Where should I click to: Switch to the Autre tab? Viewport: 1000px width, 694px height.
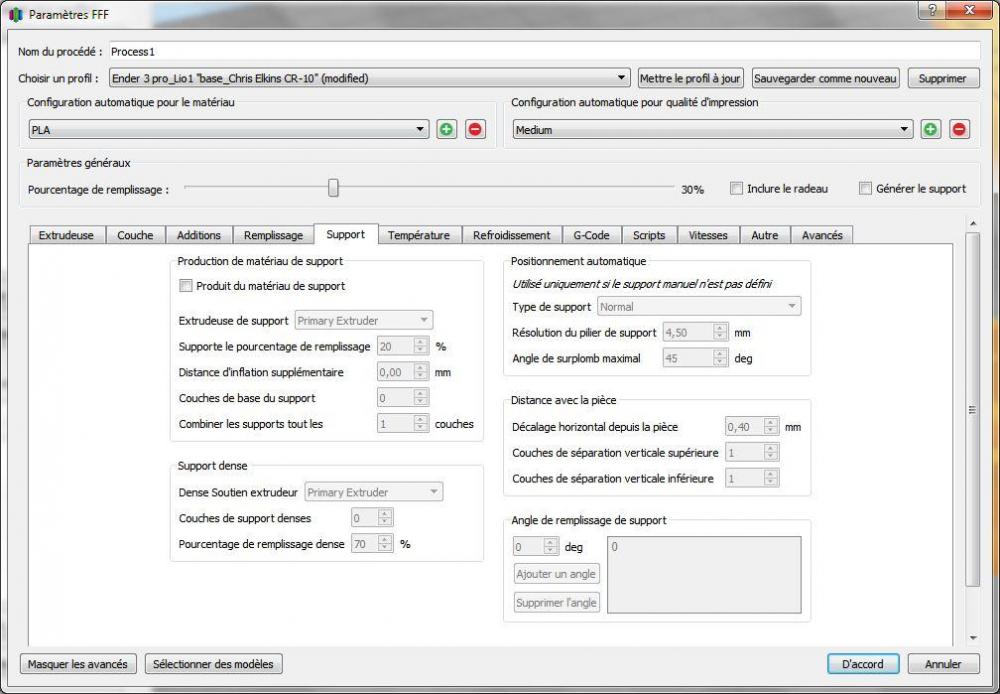tap(765, 235)
